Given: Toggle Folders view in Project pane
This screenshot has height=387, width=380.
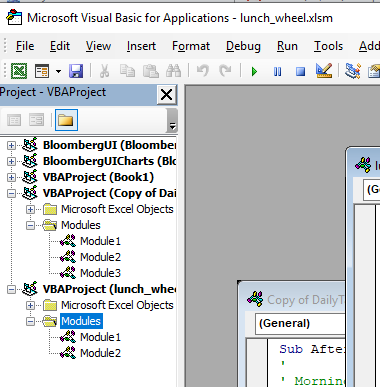Looking at the screenshot, I should coord(66,120).
